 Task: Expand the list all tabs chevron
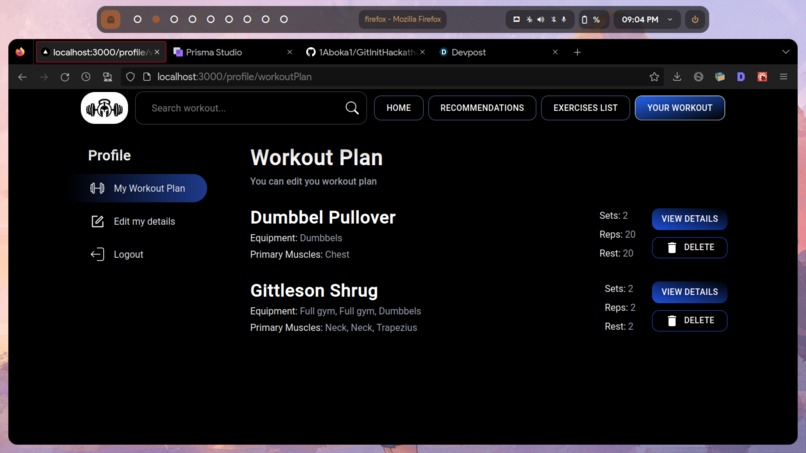tap(785, 52)
